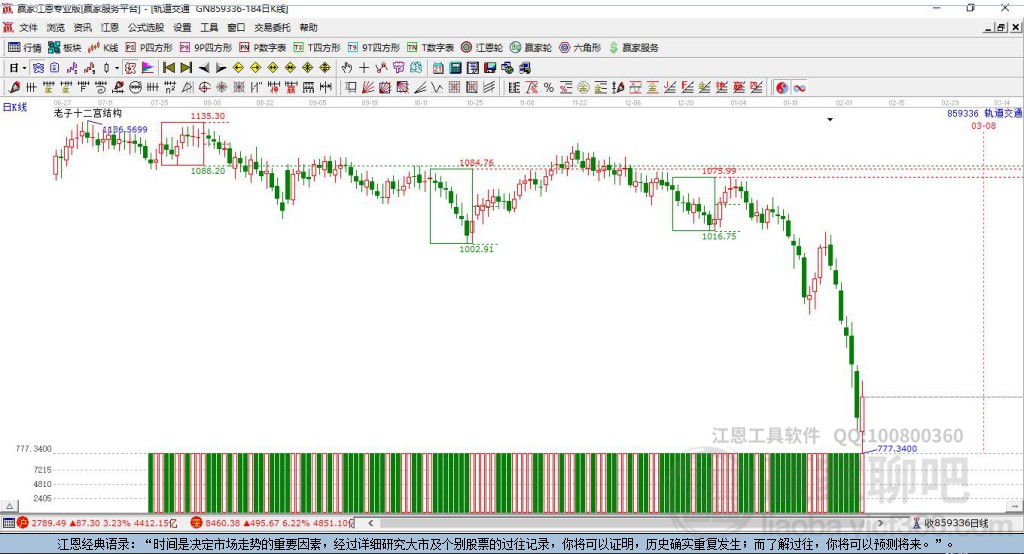Click the K线 candlestick chart button
This screenshot has width=1024, height=554.
point(103,47)
